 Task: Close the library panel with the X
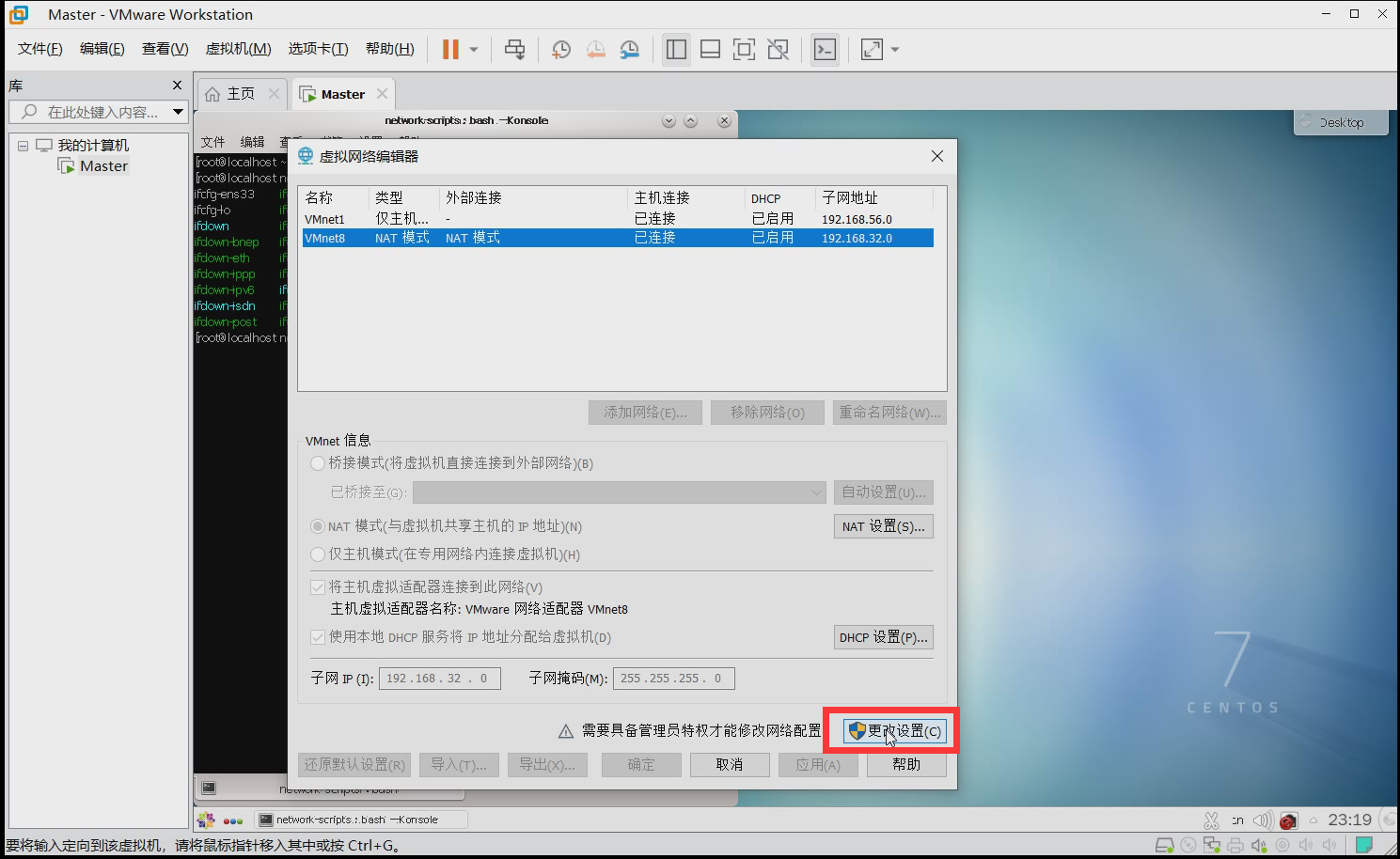click(x=177, y=86)
